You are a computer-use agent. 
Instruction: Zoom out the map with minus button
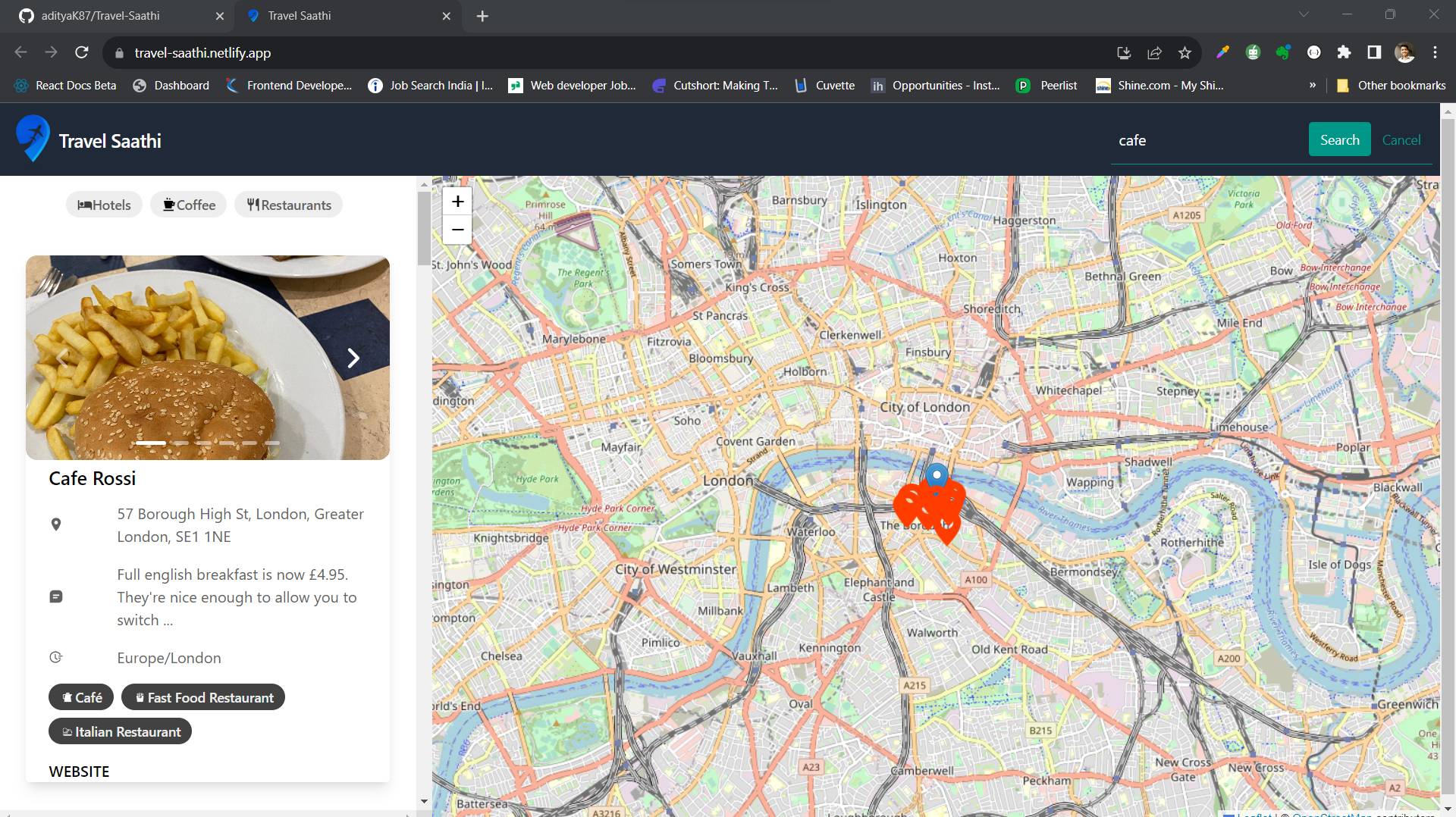coord(457,230)
